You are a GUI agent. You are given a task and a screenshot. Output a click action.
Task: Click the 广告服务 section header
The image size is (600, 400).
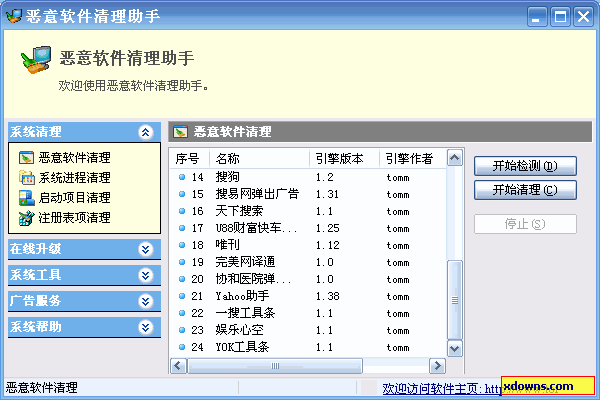point(84,301)
